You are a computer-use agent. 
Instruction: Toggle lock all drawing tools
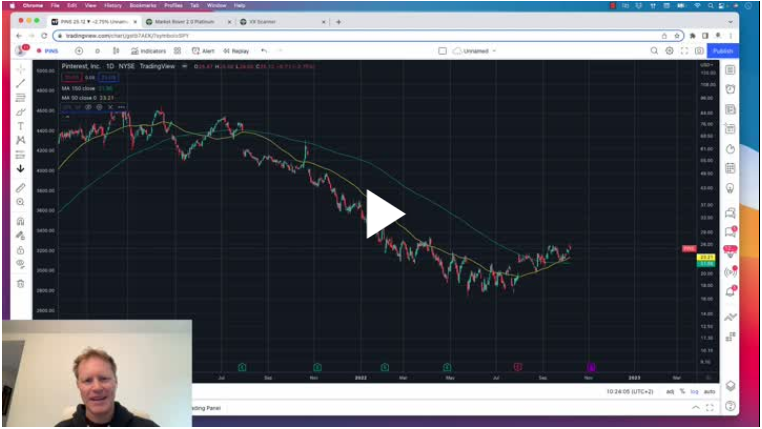(20, 250)
